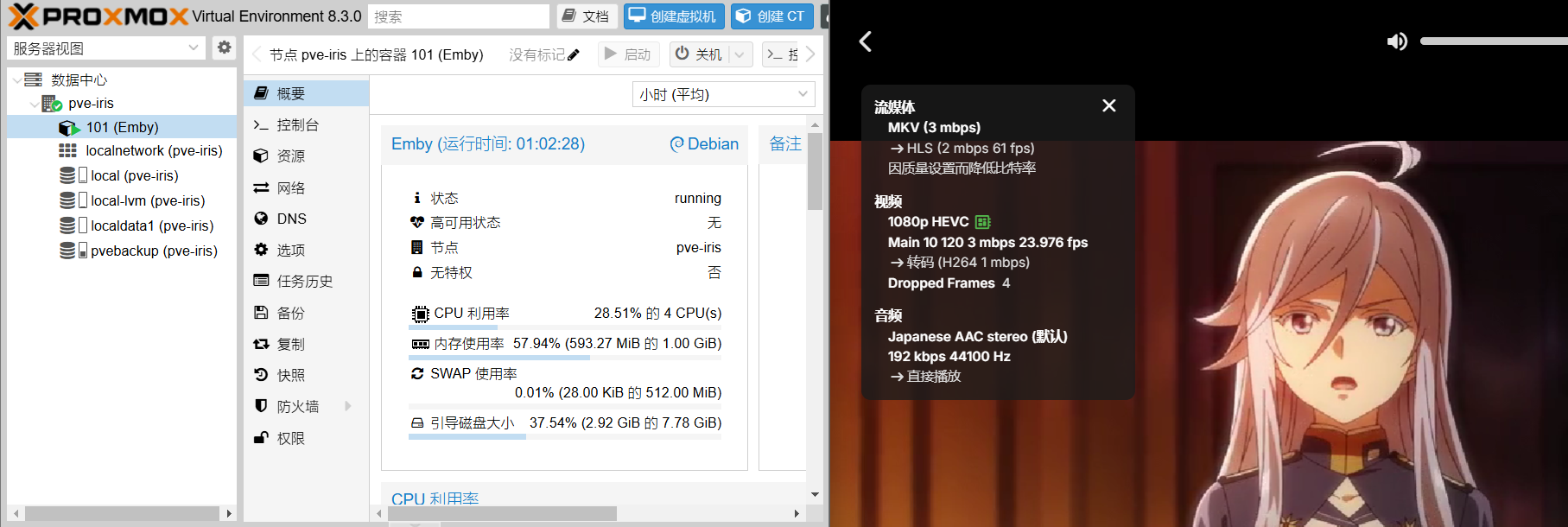Click the 高可用状态 heartbeat icon

[417, 222]
